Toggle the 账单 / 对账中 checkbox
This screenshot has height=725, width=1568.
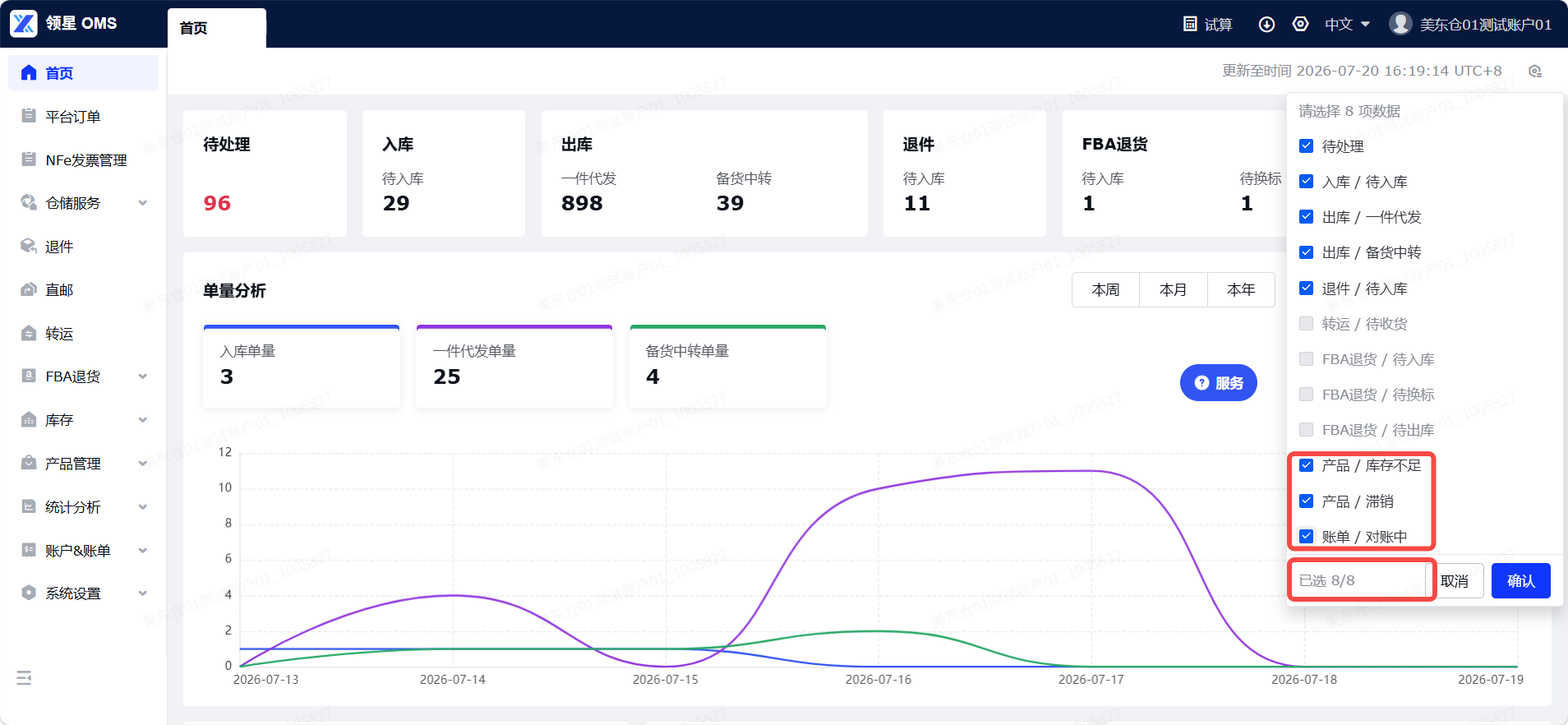click(x=1306, y=536)
